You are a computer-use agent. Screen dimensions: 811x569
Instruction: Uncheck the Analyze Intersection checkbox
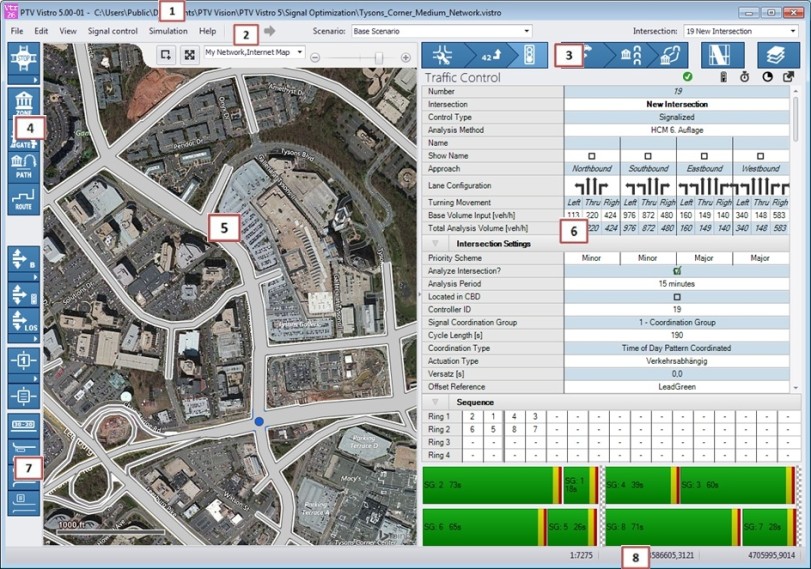pos(677,270)
